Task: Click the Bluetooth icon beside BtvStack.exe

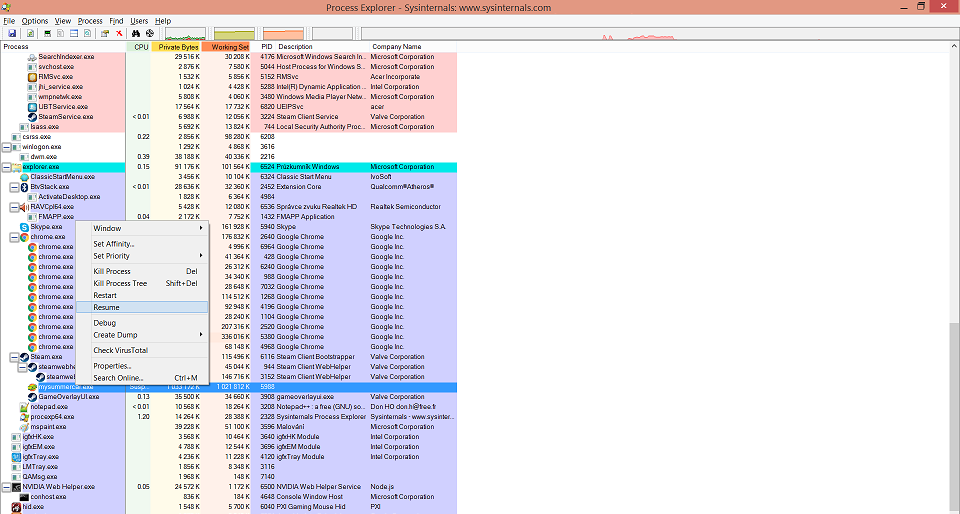Action: click(x=24, y=187)
